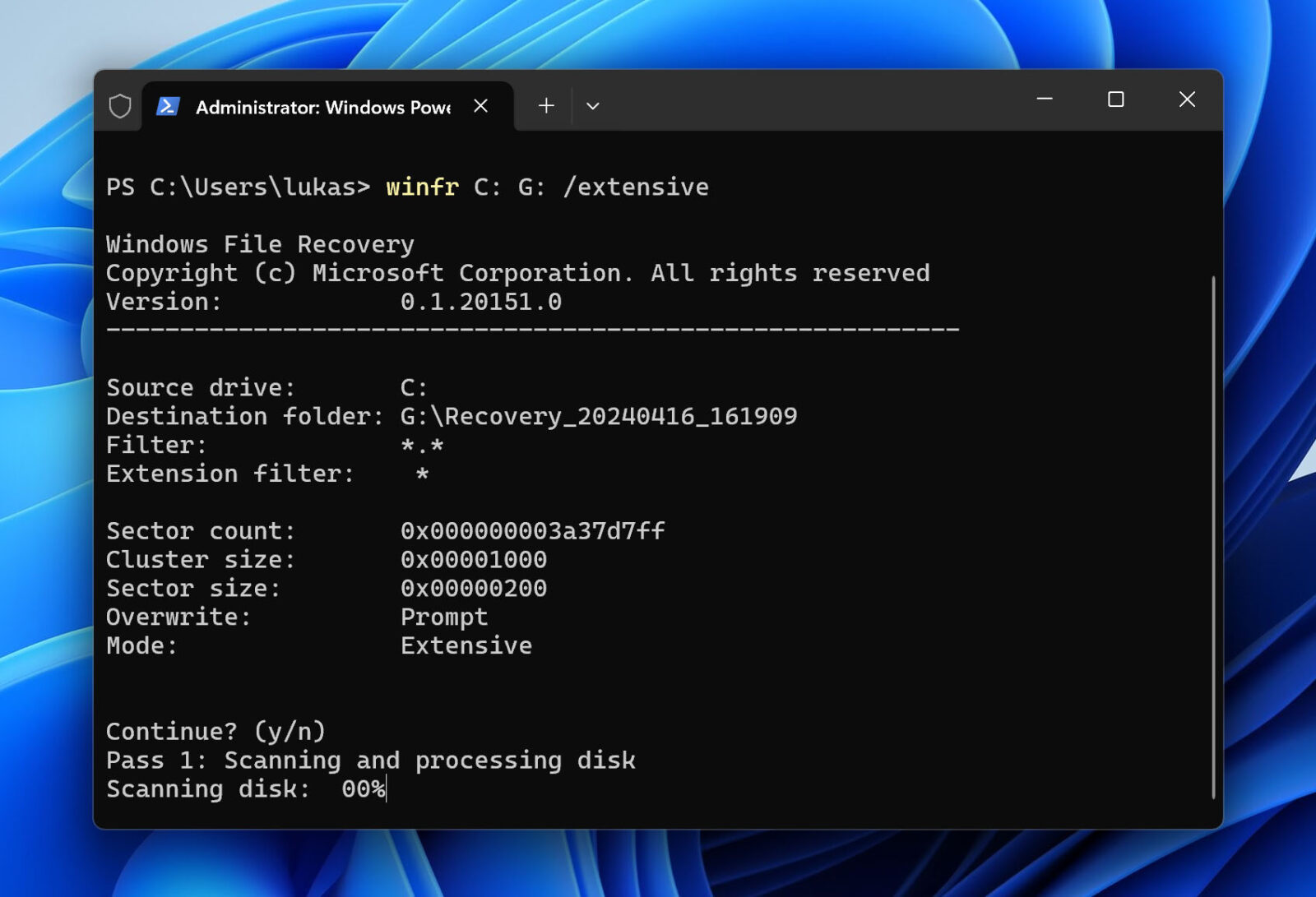1316x897 pixels.
Task: Select the Administrator: Windows PowerShell tab
Action: pyautogui.click(x=321, y=107)
